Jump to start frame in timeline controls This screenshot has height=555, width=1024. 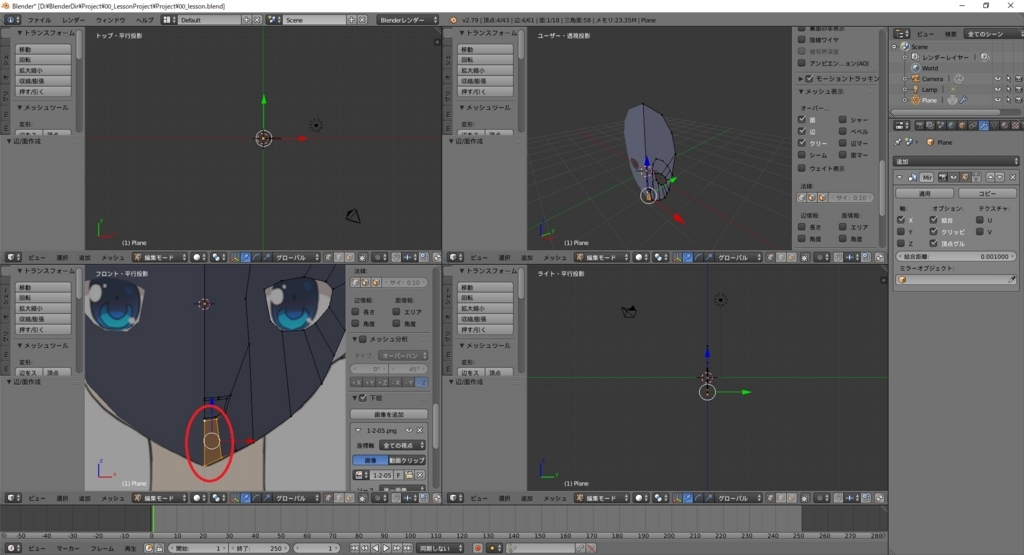[x=355, y=548]
